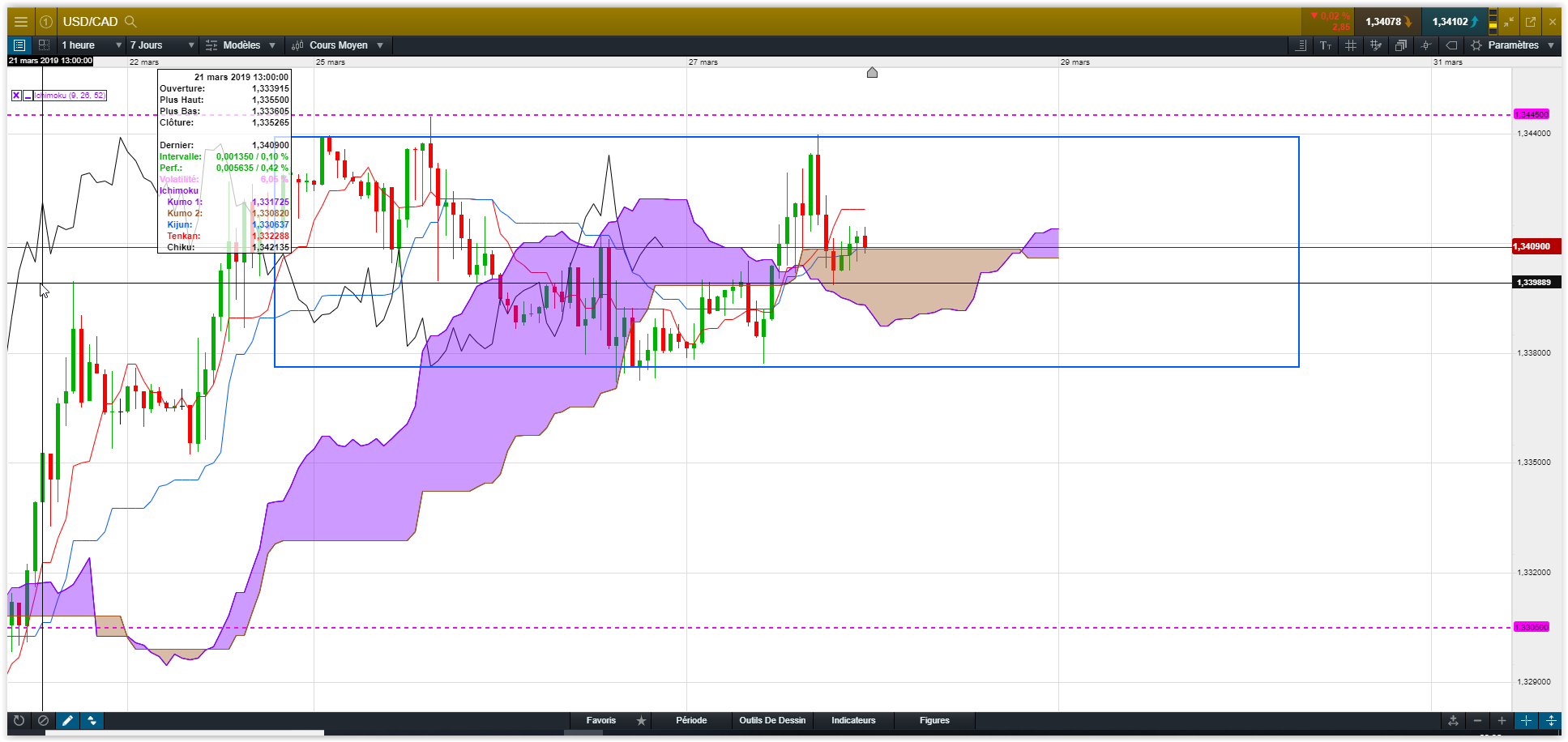Expand the Cours Moyen chart type dropdown
This screenshot has width=1568, height=742.
[x=339, y=45]
